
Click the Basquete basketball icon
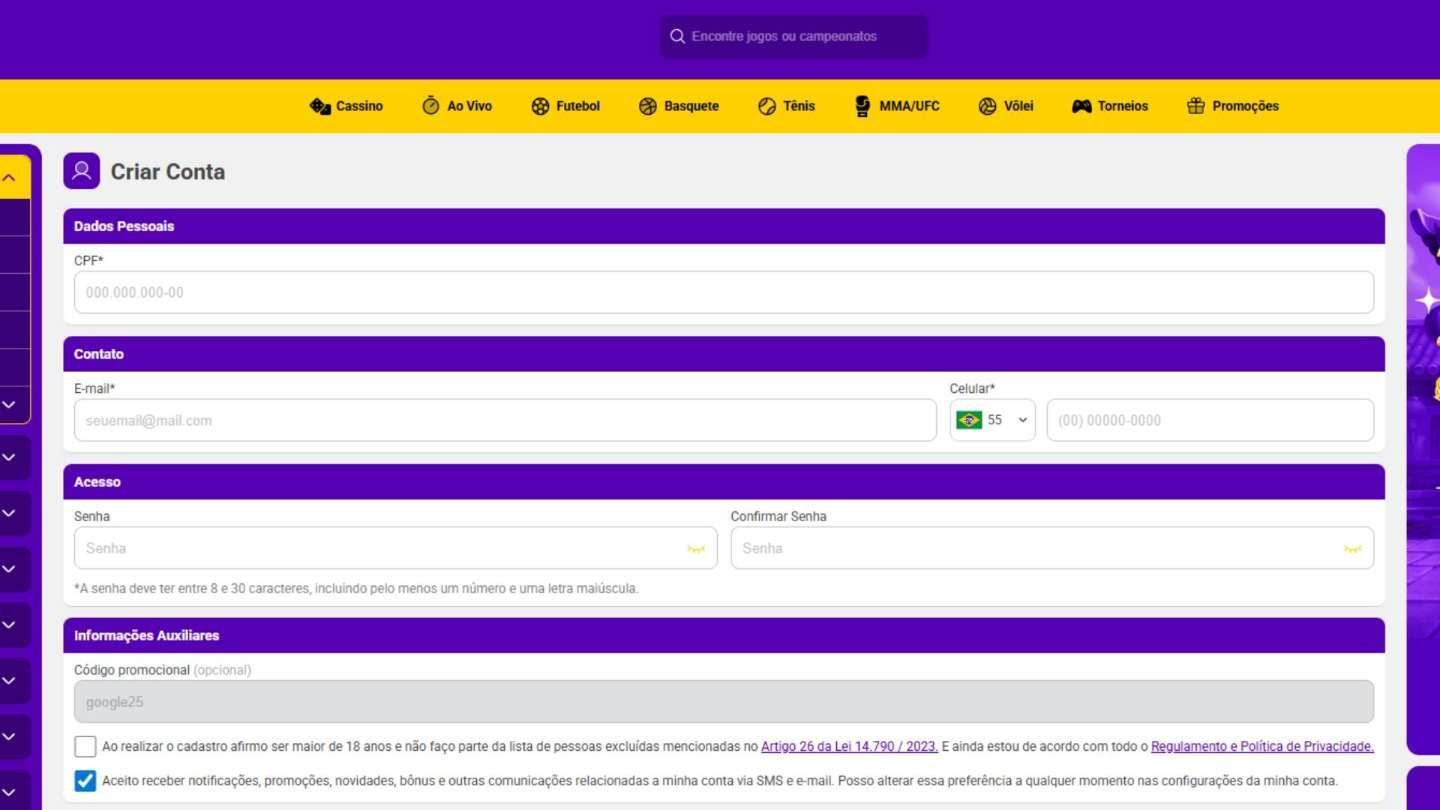648,106
